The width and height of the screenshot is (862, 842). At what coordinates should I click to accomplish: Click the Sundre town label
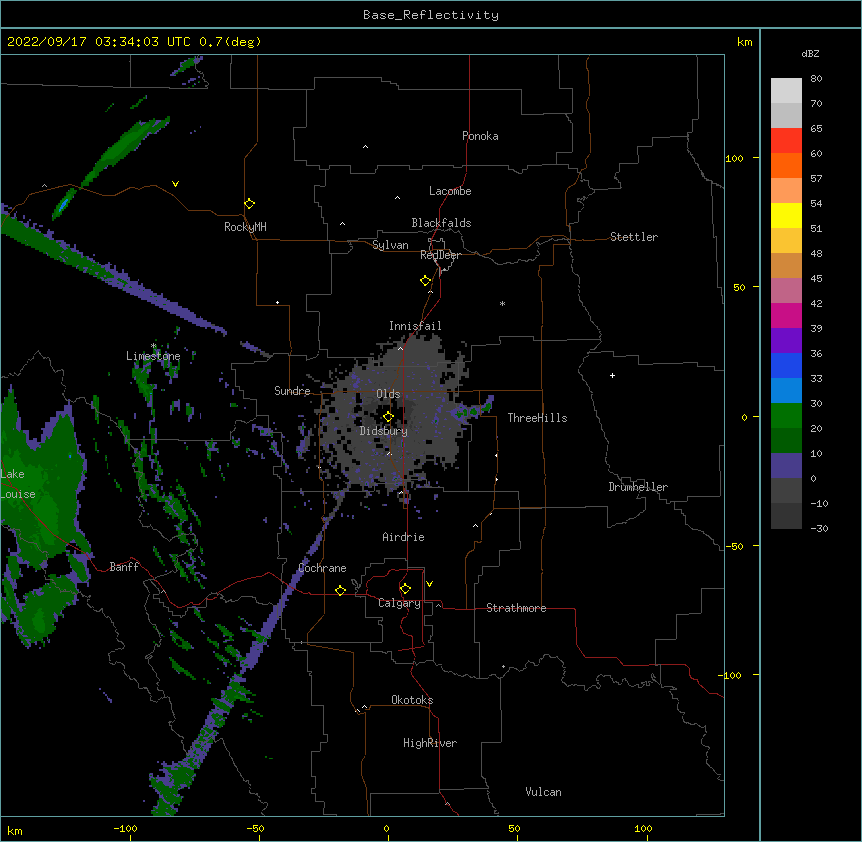(292, 391)
